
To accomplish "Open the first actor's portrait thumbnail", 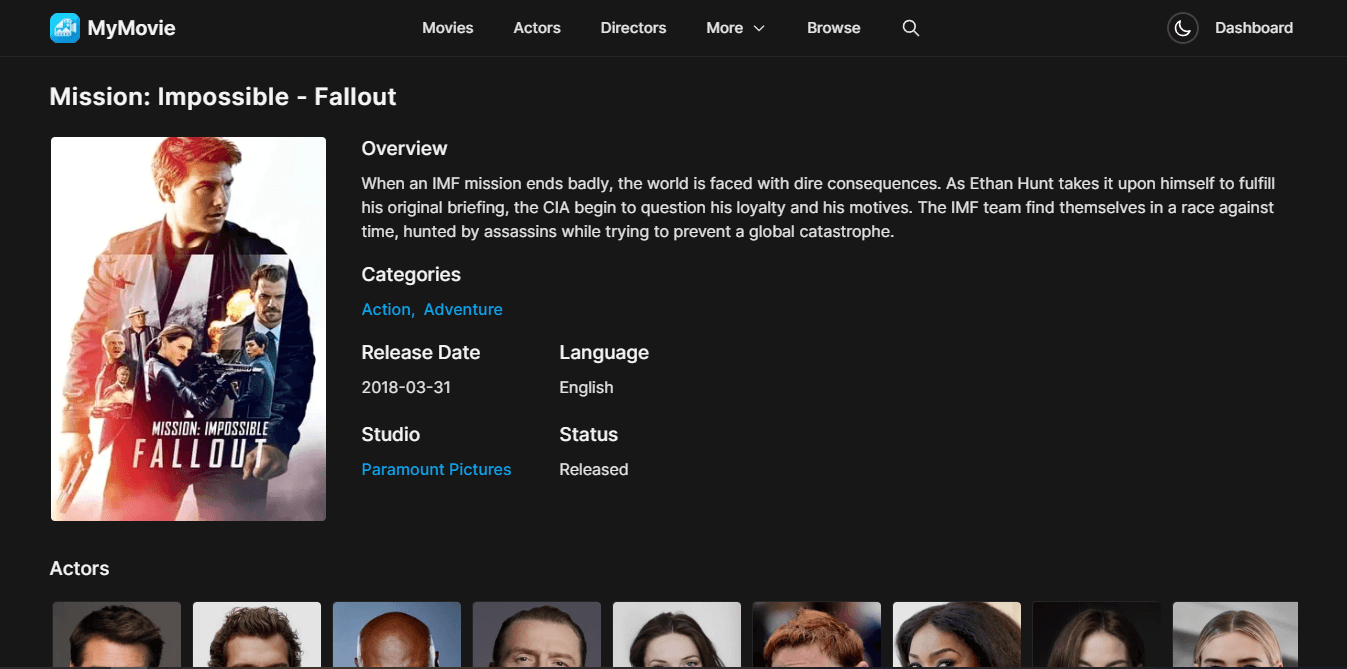I will coord(117,635).
